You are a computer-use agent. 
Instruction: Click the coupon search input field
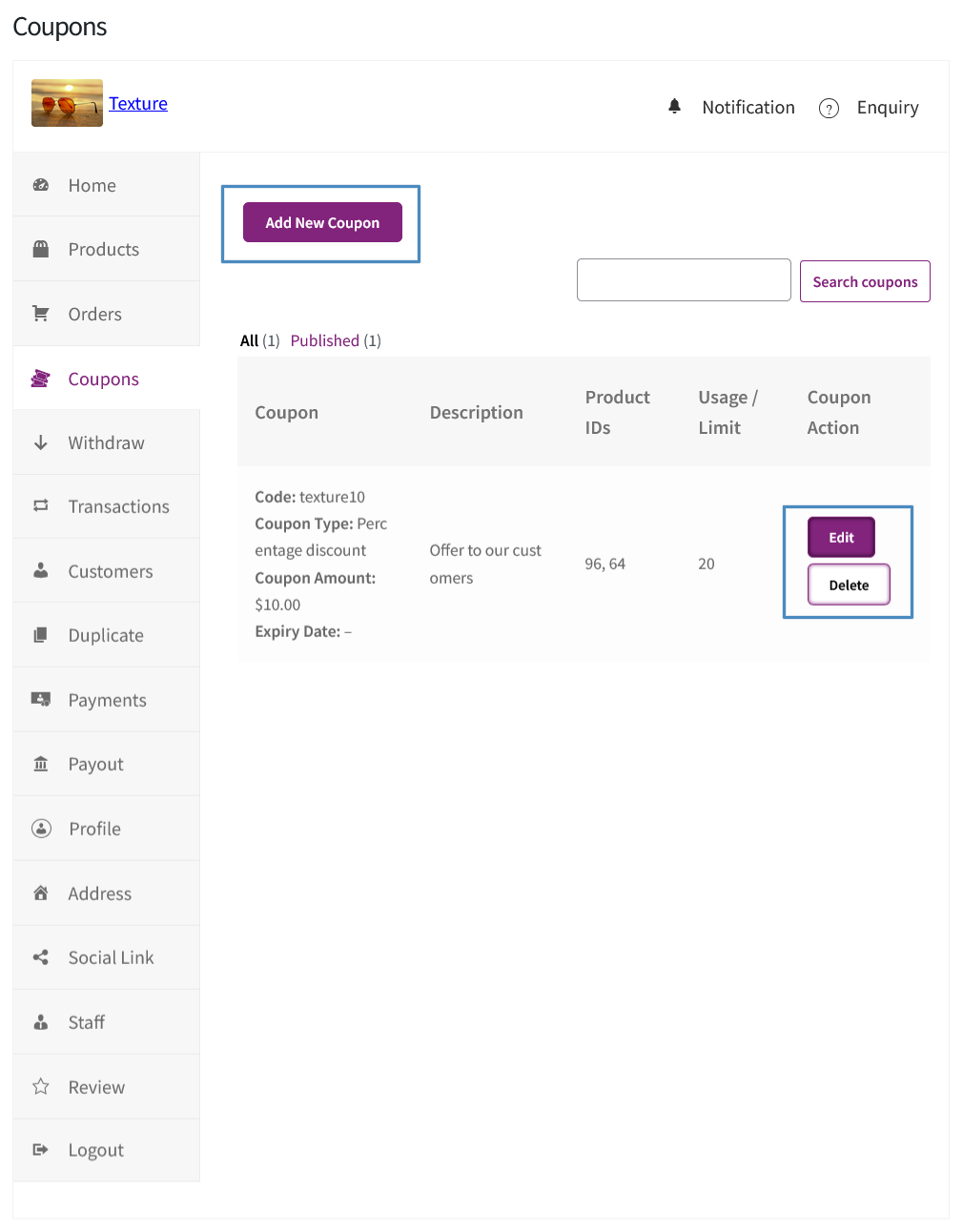coord(683,279)
